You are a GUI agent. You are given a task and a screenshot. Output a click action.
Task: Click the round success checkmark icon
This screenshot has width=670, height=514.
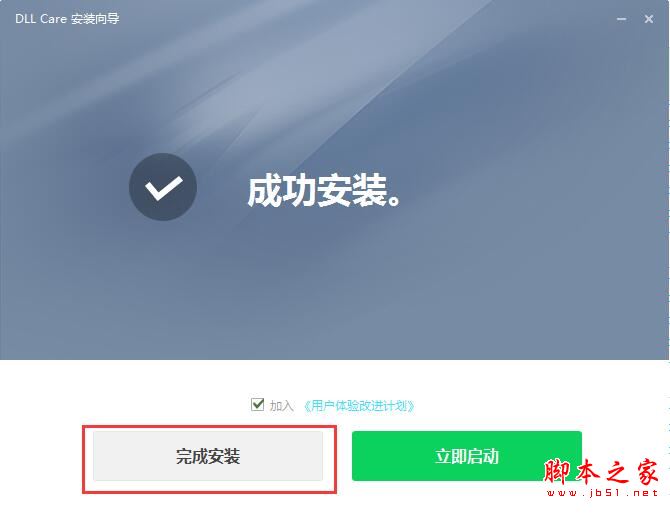(163, 187)
